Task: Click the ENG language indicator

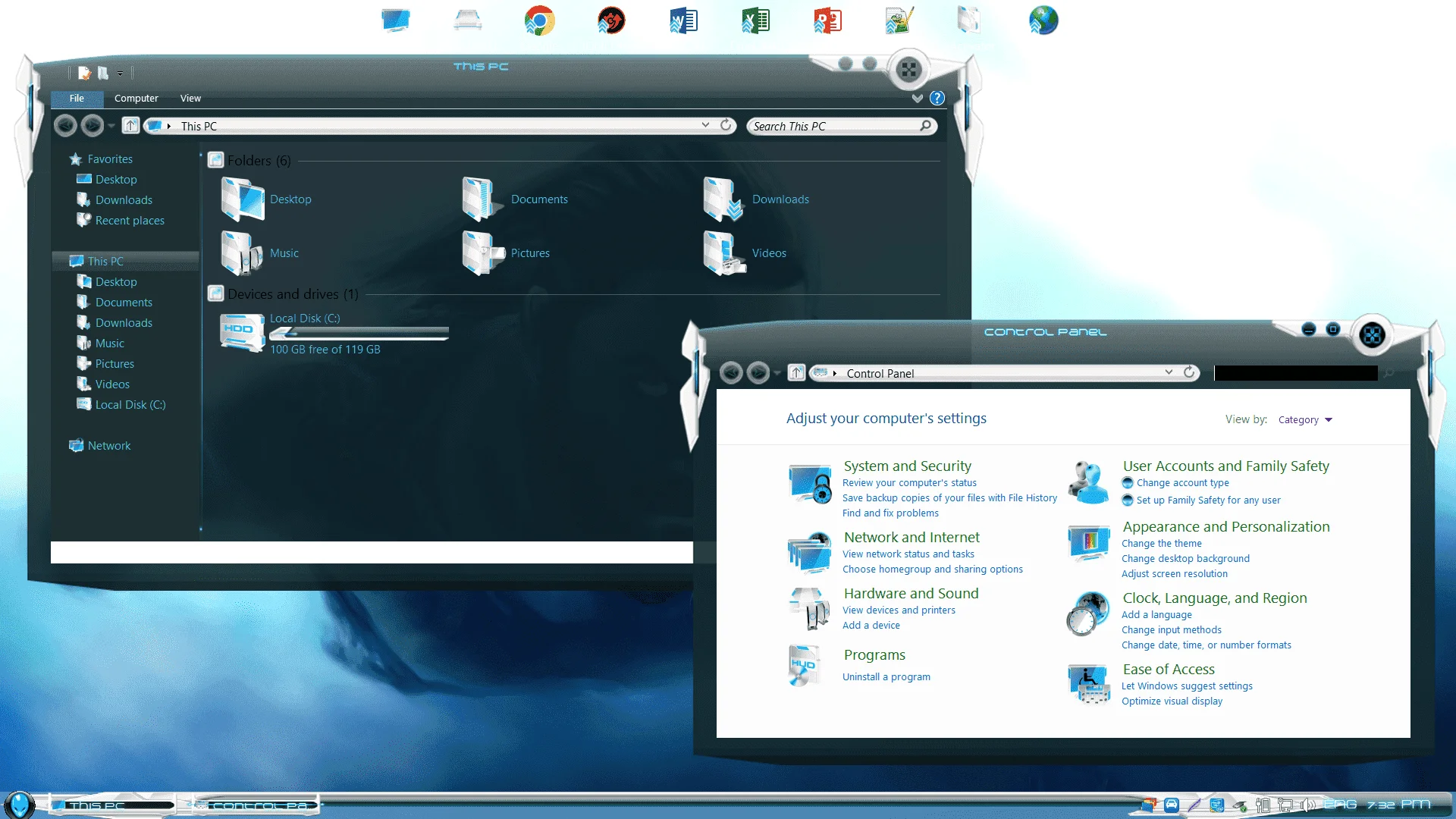Action: (1340, 805)
